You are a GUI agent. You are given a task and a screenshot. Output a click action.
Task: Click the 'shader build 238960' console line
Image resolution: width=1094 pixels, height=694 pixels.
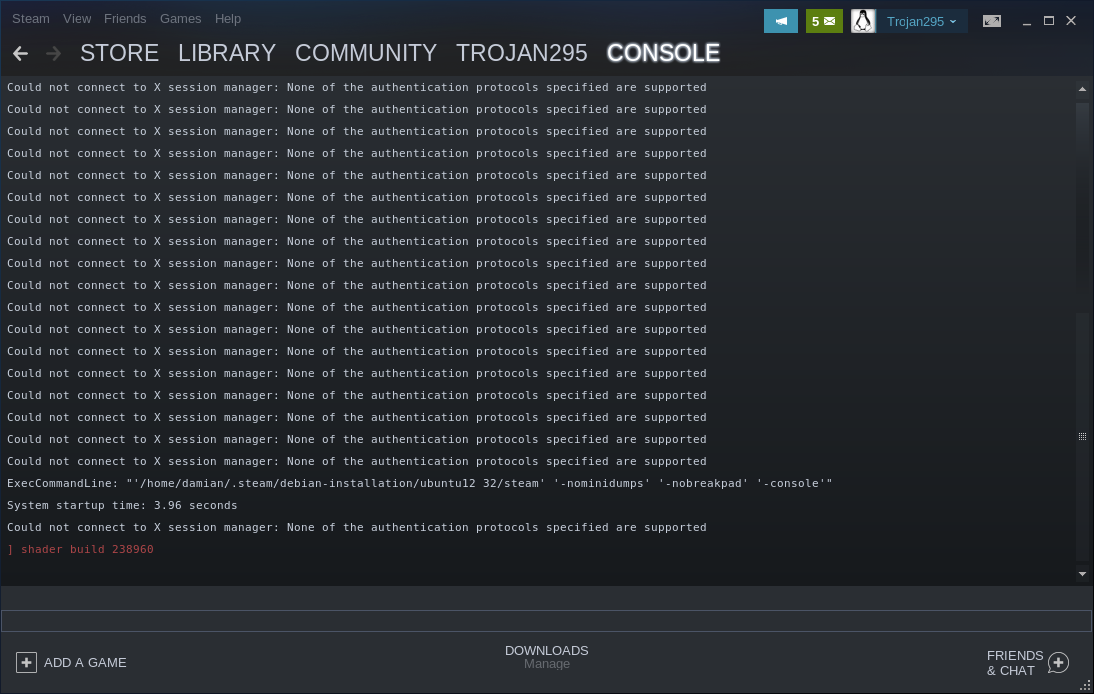[x=80, y=550]
